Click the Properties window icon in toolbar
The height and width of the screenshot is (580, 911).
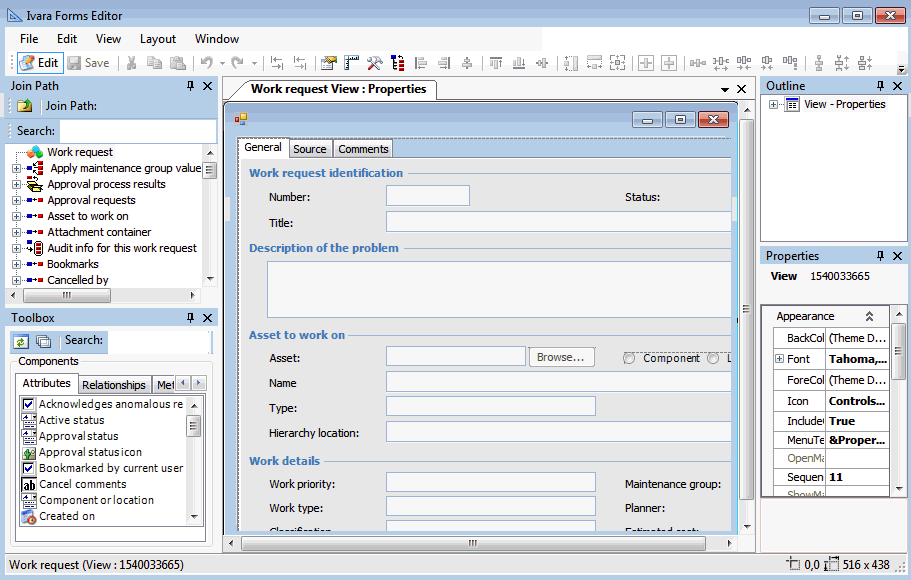[x=328, y=63]
